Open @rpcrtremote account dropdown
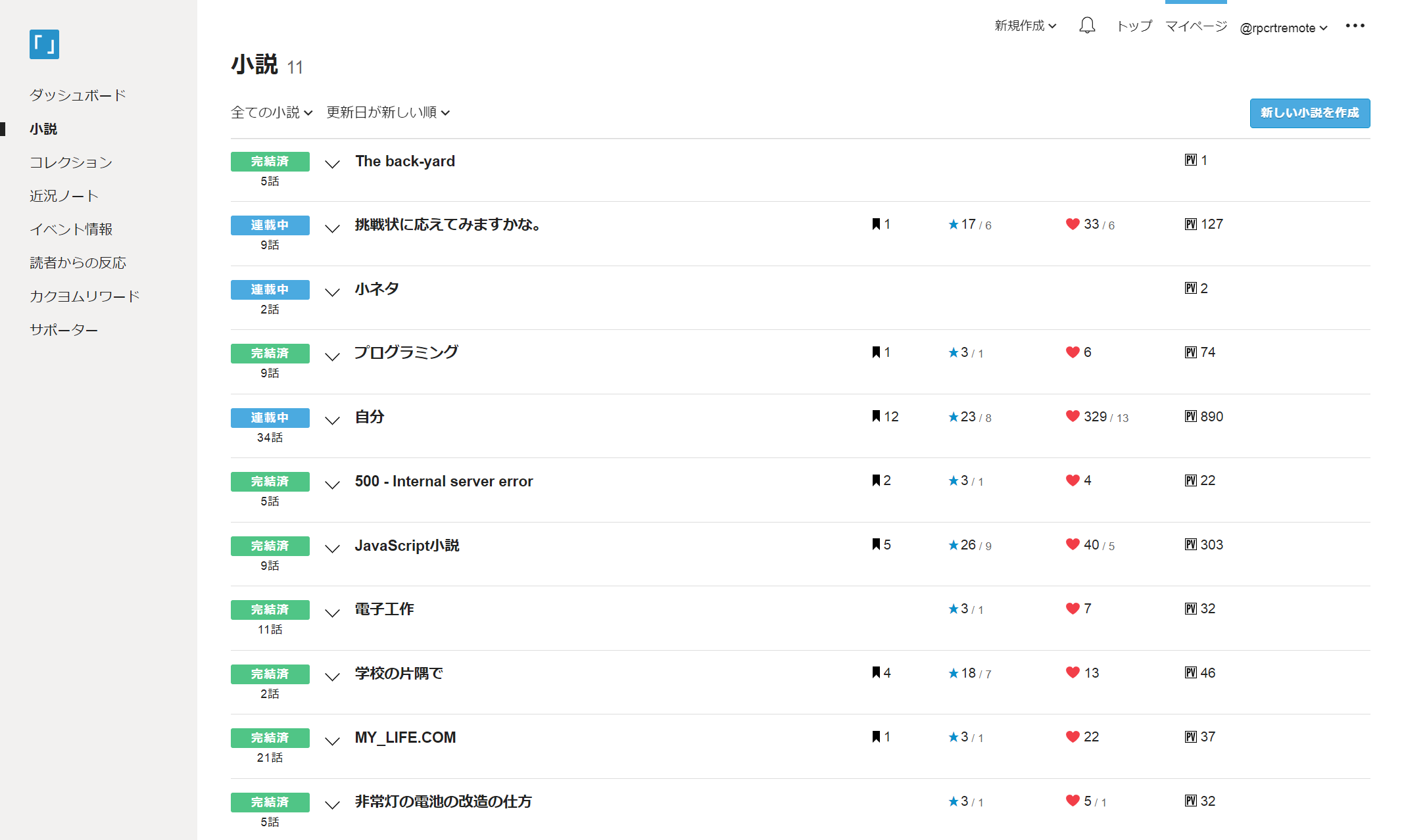Viewport: 1404px width, 840px height. pyautogui.click(x=1283, y=28)
